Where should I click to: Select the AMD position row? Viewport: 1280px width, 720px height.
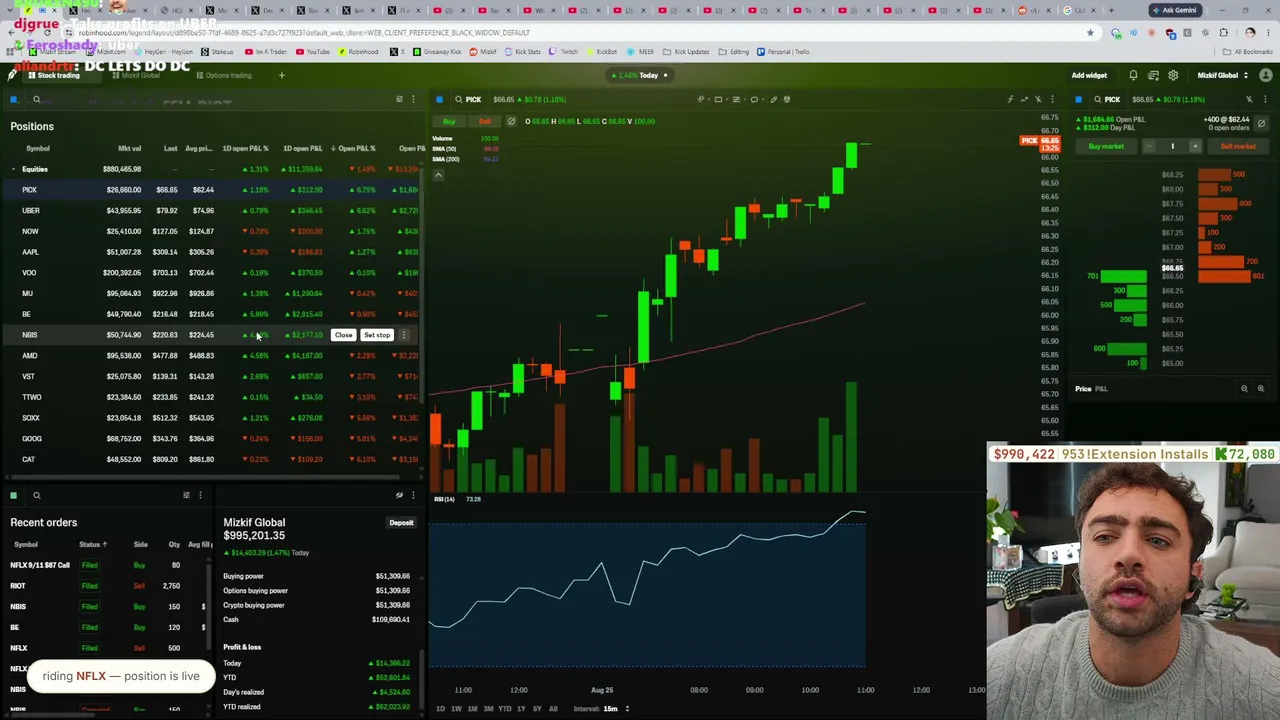213,356
